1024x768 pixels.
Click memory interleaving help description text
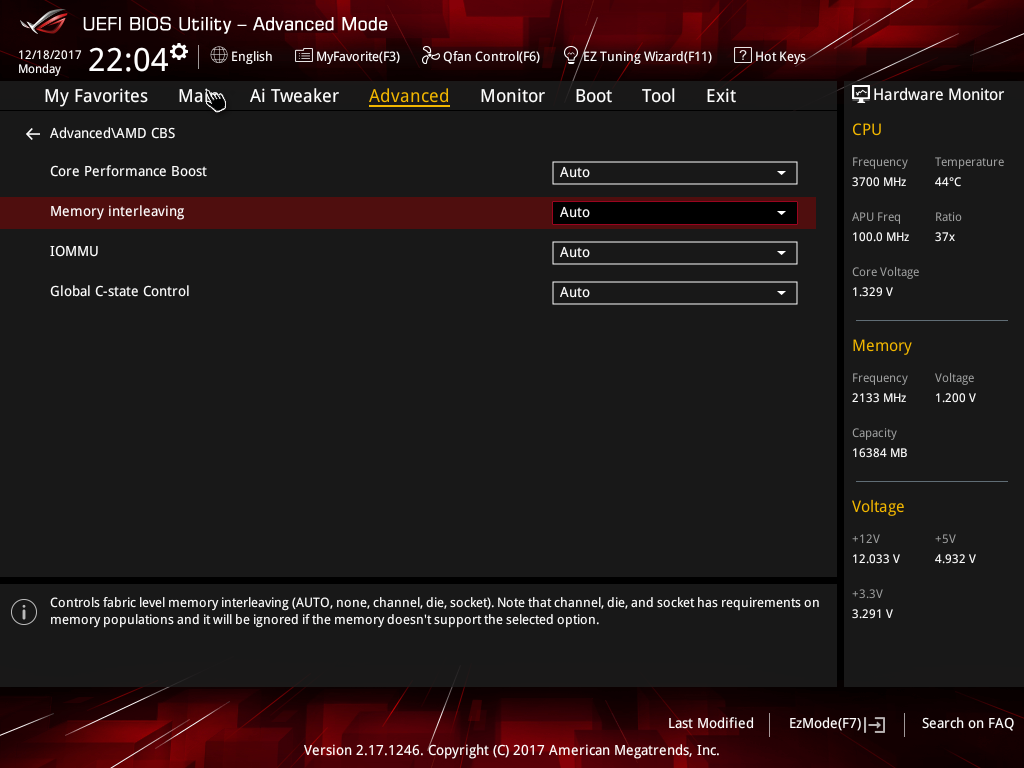(x=434, y=611)
